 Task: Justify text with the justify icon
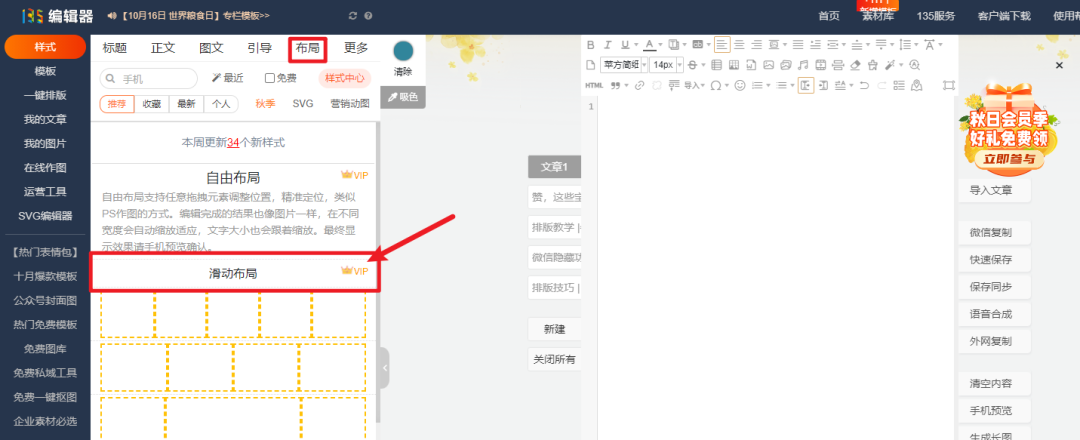[798, 45]
